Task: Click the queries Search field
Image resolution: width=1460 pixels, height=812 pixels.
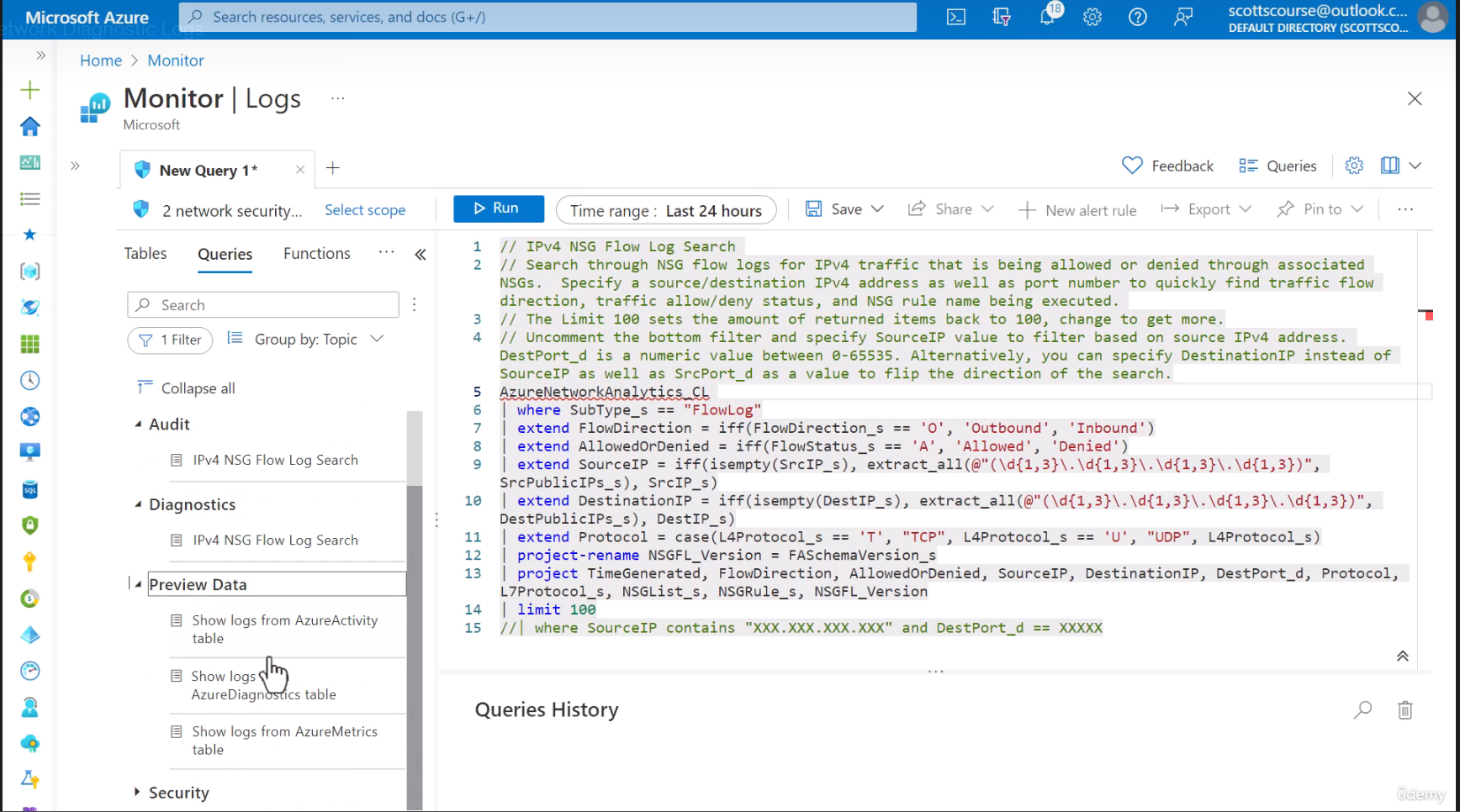Action: point(263,304)
